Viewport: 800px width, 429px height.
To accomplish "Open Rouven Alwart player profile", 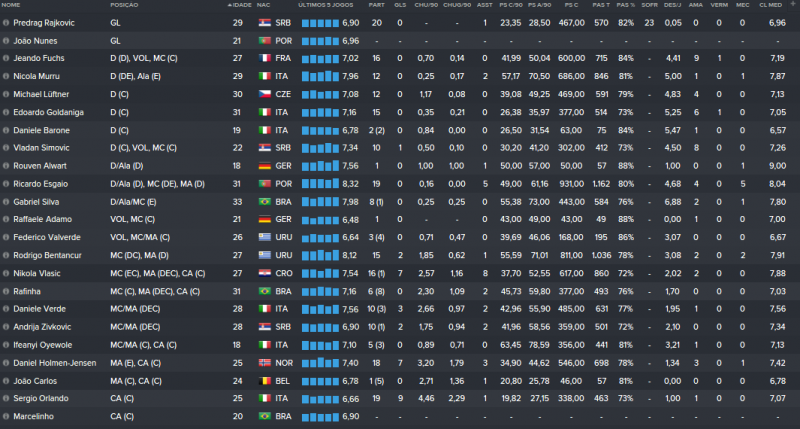I will (42, 165).
